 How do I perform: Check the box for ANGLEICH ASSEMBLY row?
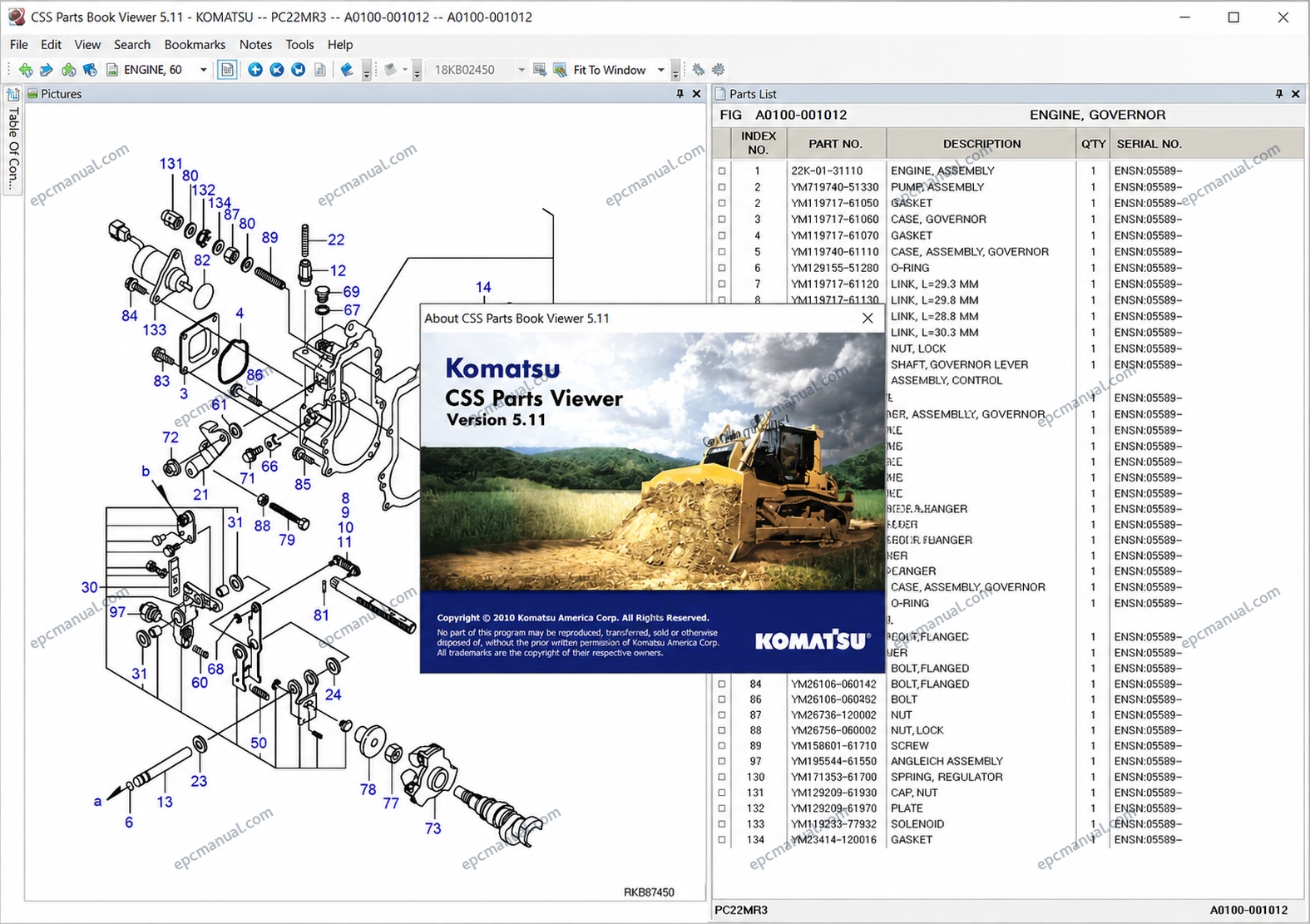click(x=722, y=762)
